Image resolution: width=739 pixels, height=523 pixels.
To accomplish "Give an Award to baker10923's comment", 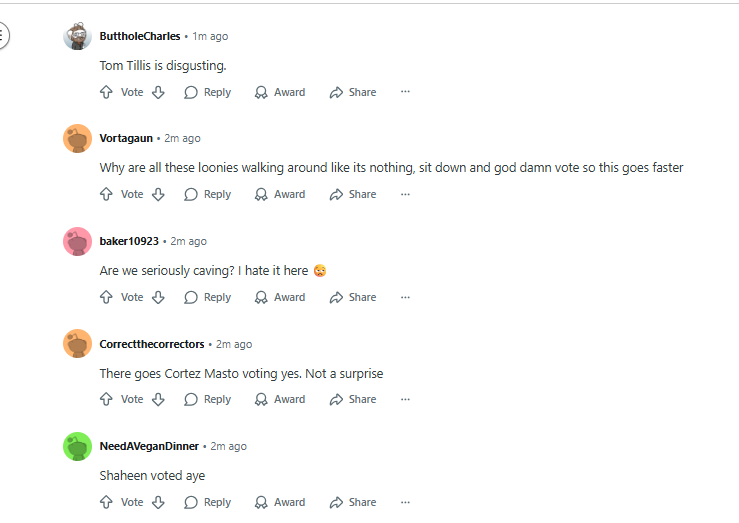I will 280,297.
